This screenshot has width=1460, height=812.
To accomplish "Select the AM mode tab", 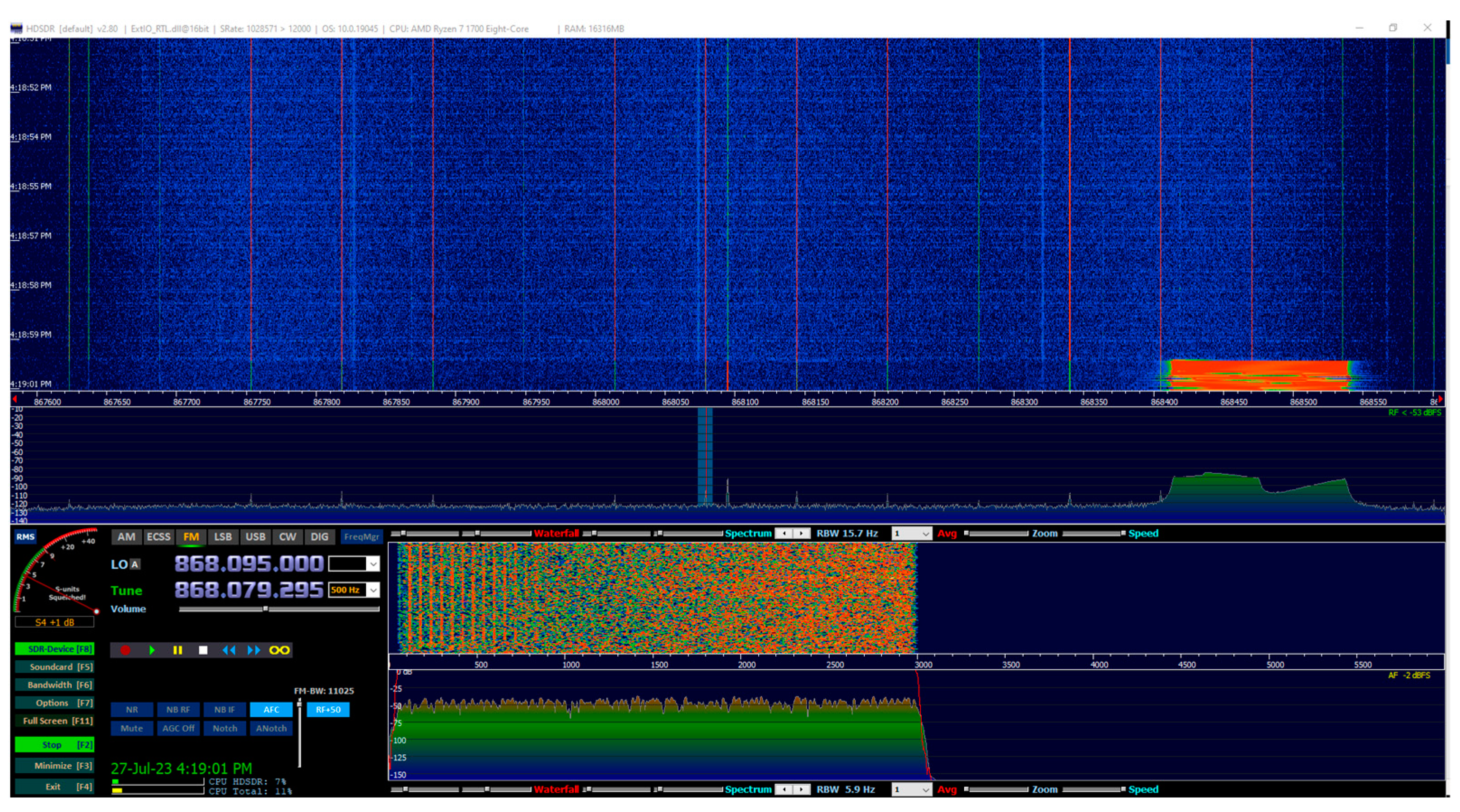I will [126, 537].
